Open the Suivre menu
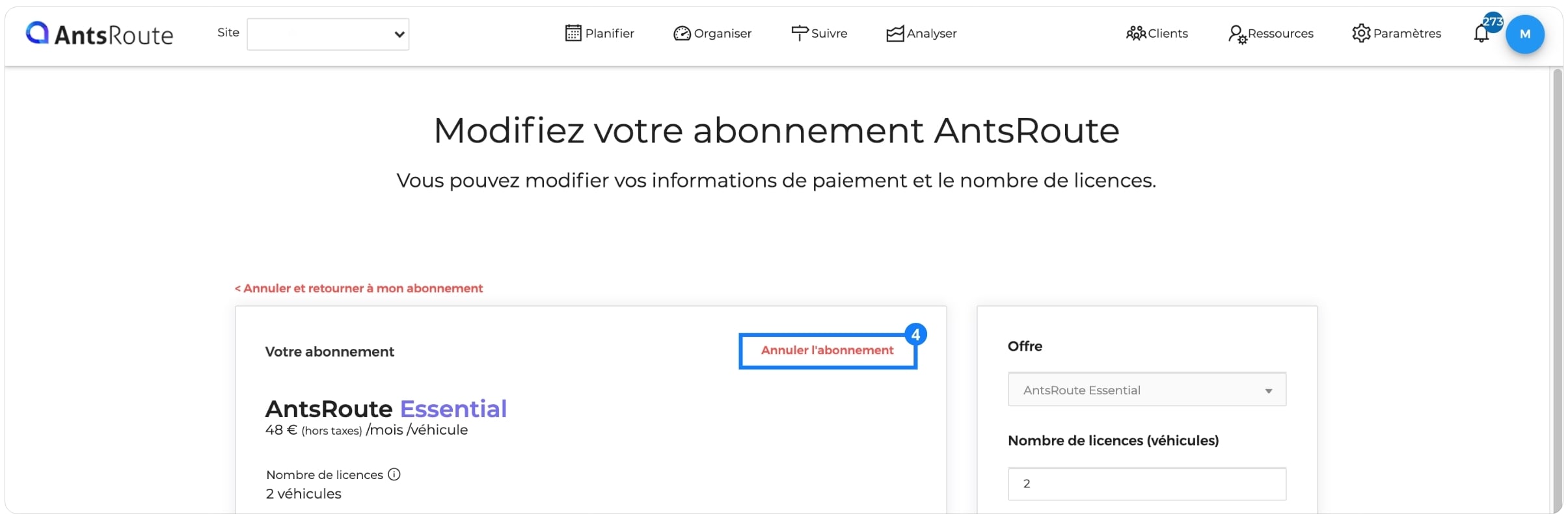1568x520 pixels. click(x=830, y=33)
